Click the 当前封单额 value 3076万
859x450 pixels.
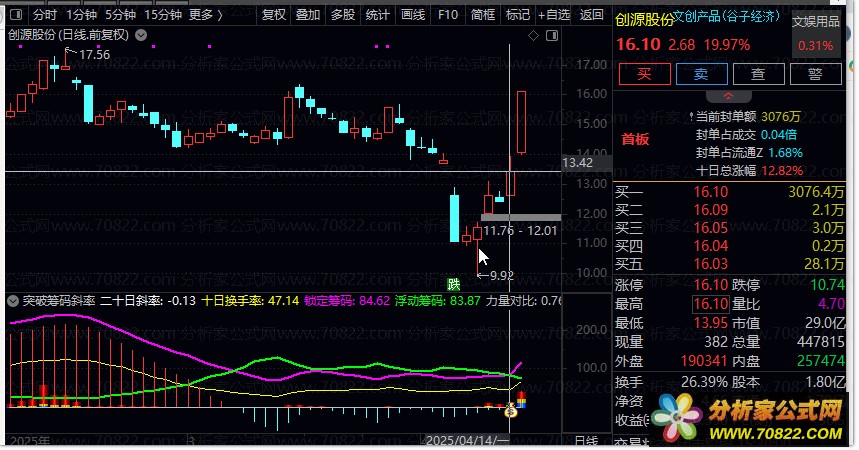point(781,117)
